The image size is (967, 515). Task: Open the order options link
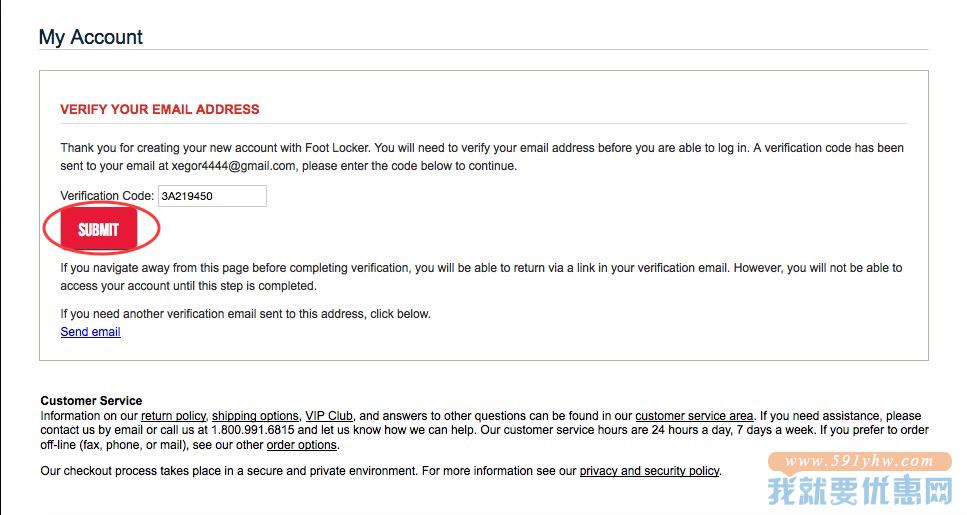[302, 445]
